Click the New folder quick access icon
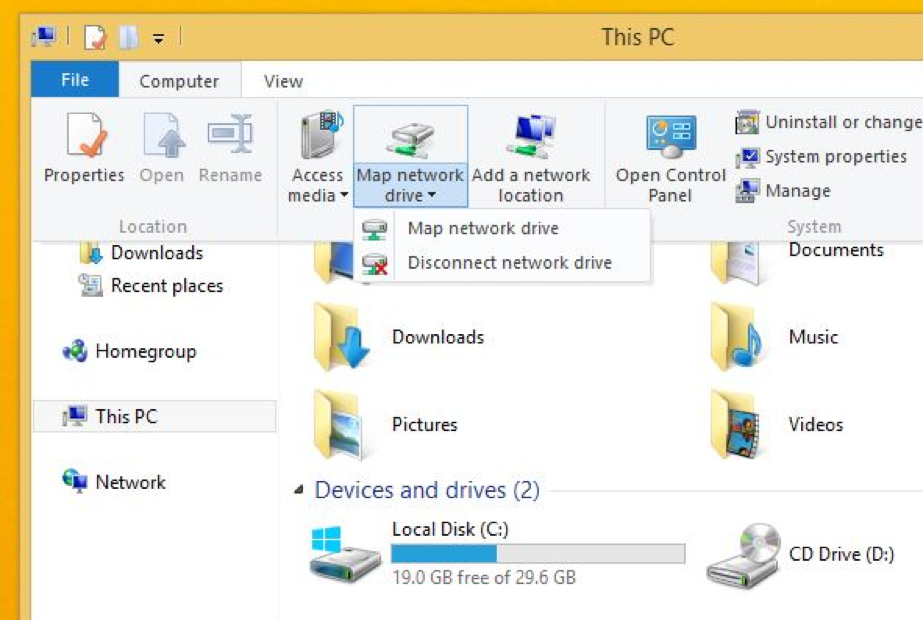Viewport: 923px width, 620px height. [129, 37]
